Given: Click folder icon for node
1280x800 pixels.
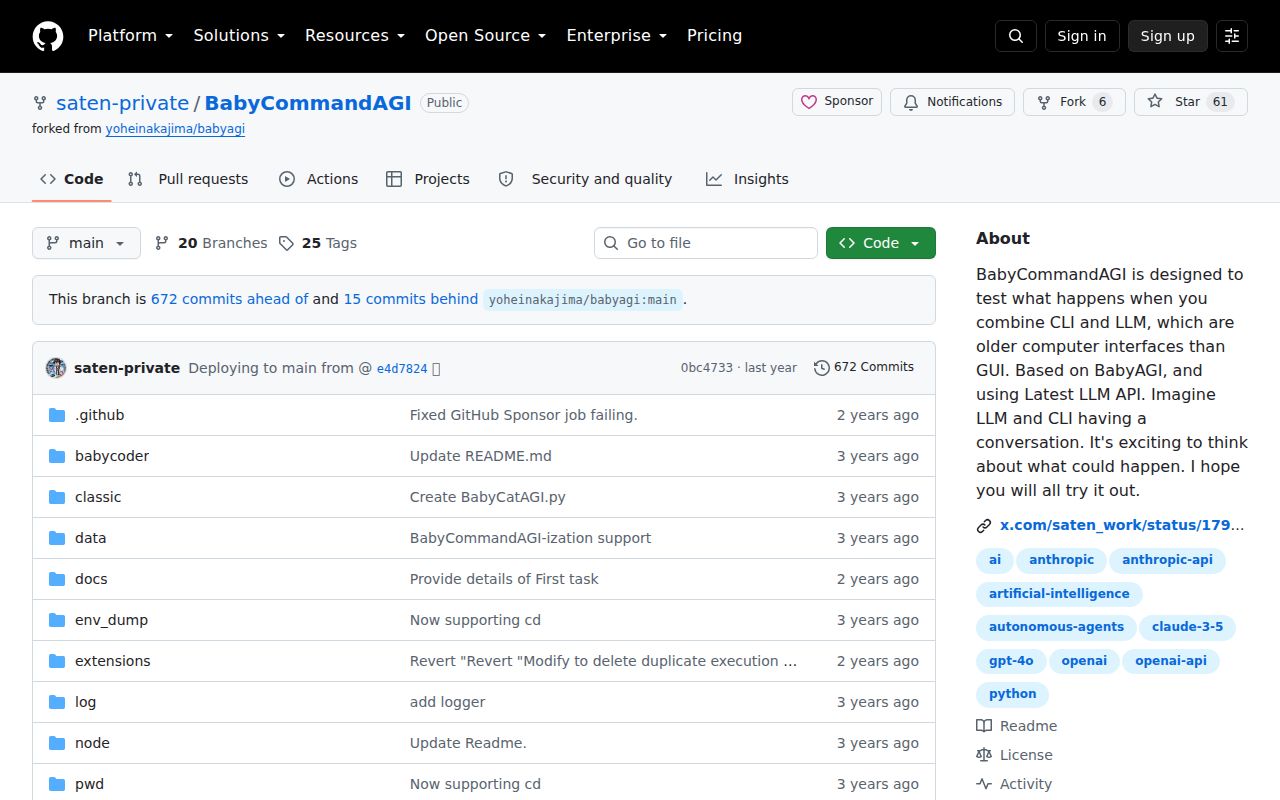Looking at the screenshot, I should [x=57, y=743].
